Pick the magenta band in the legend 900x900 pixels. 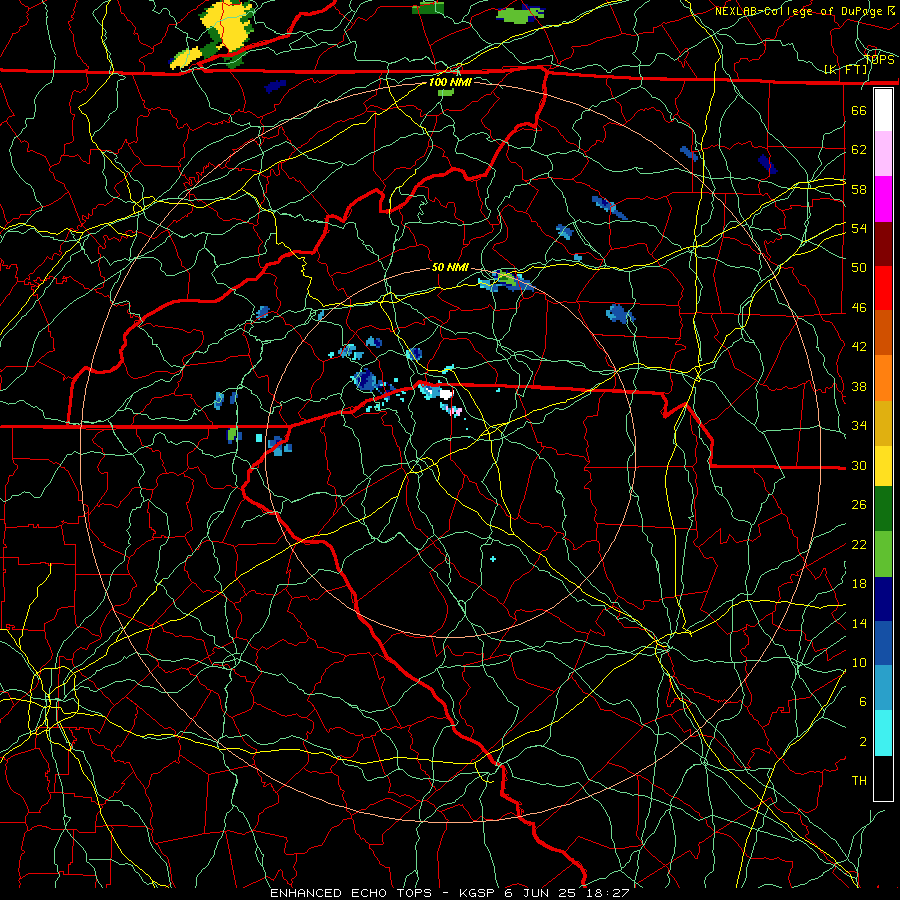click(883, 199)
